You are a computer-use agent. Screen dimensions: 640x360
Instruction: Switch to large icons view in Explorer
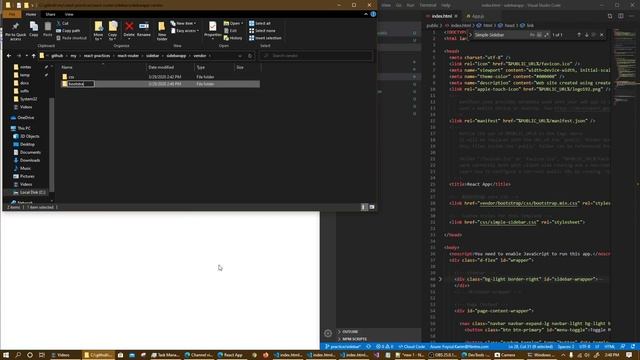point(372,207)
